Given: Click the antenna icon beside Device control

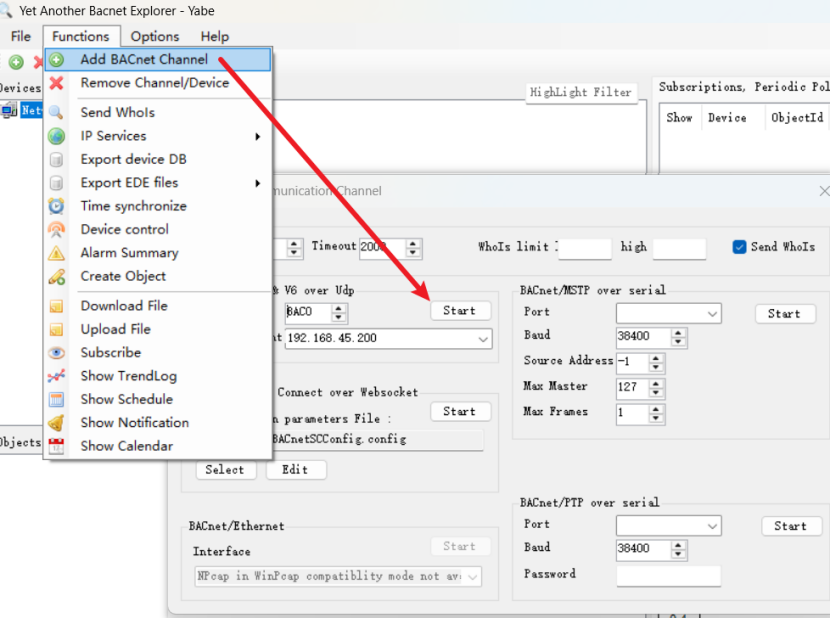Looking at the screenshot, I should pos(57,229).
